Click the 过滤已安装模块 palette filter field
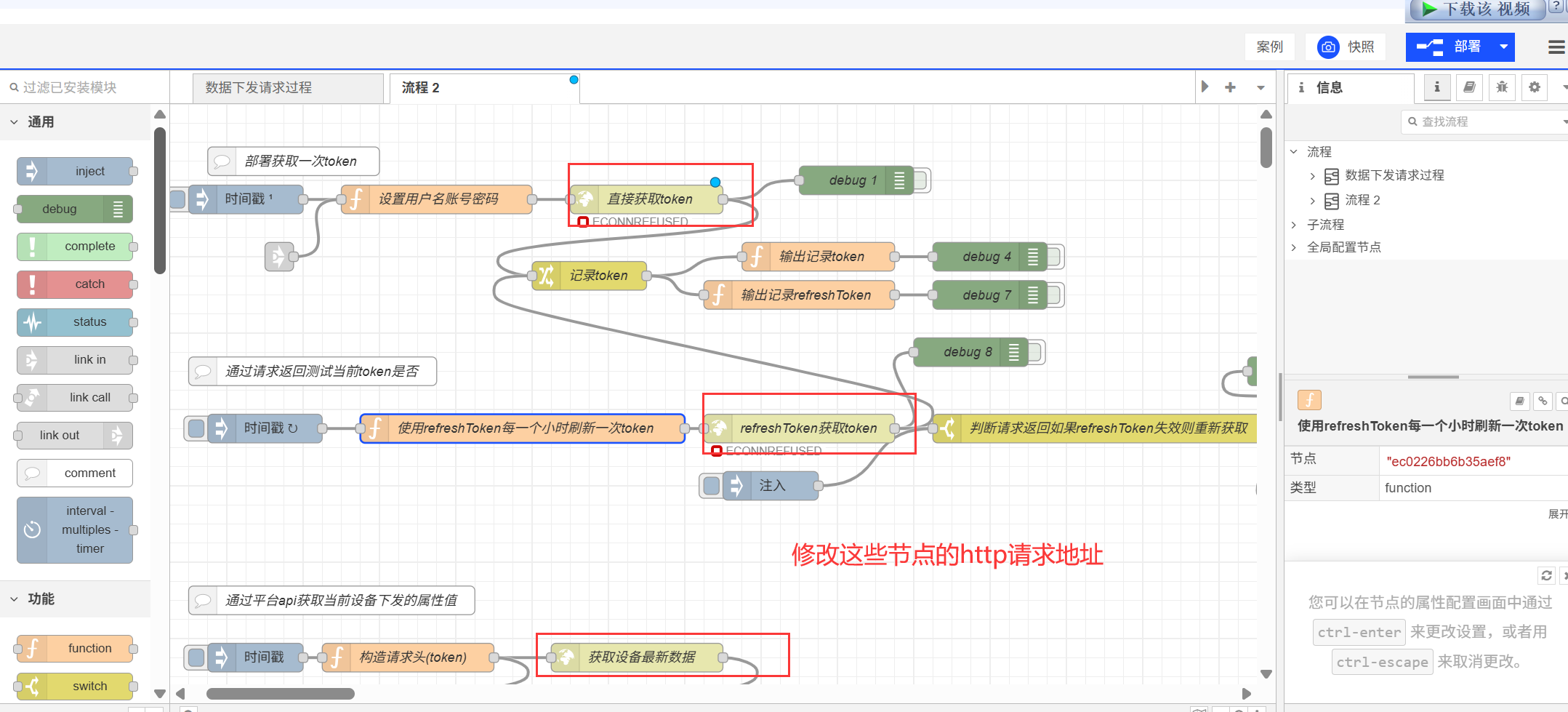1568x712 pixels. [86, 87]
